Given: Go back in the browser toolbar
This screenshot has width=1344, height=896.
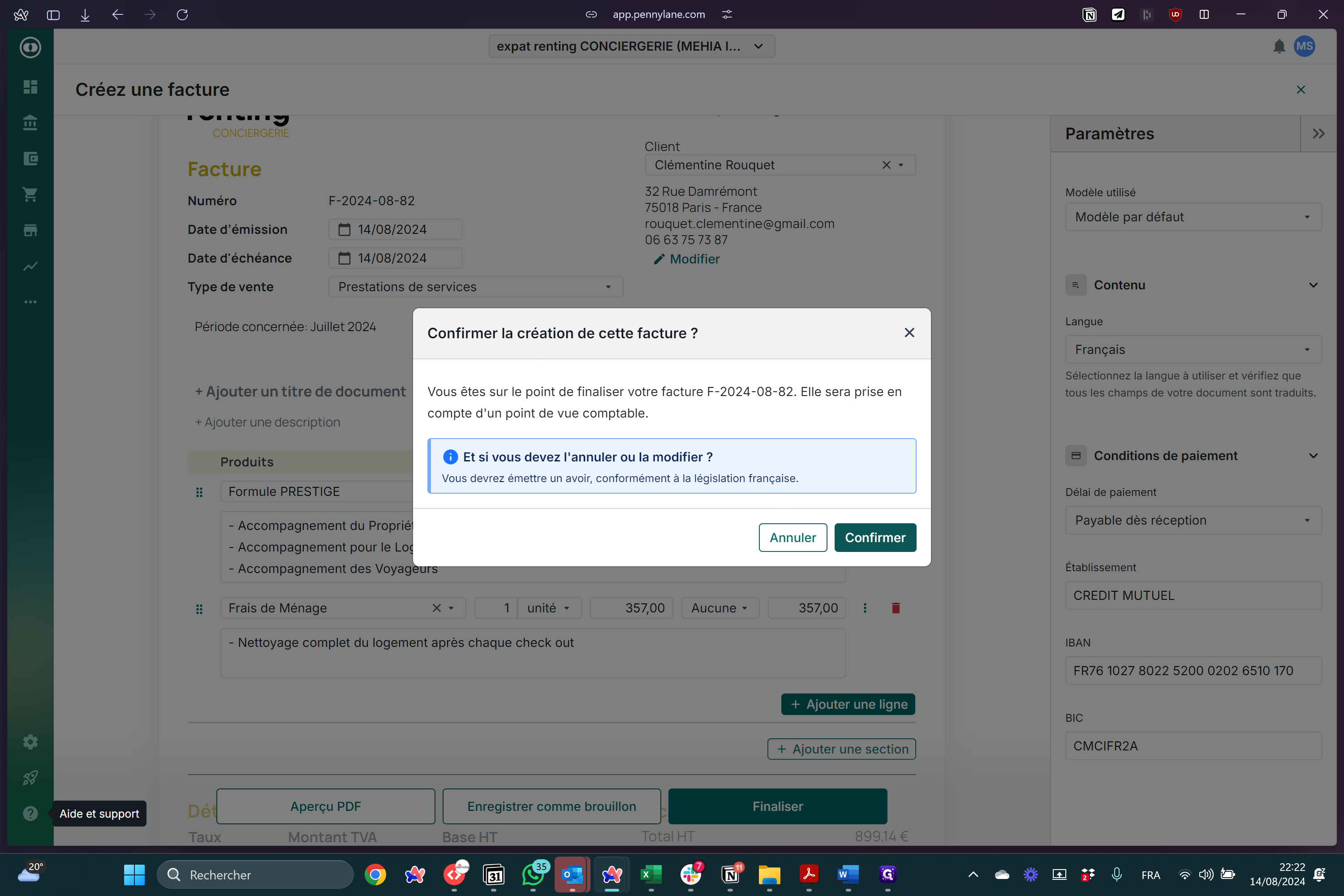Looking at the screenshot, I should click(118, 14).
